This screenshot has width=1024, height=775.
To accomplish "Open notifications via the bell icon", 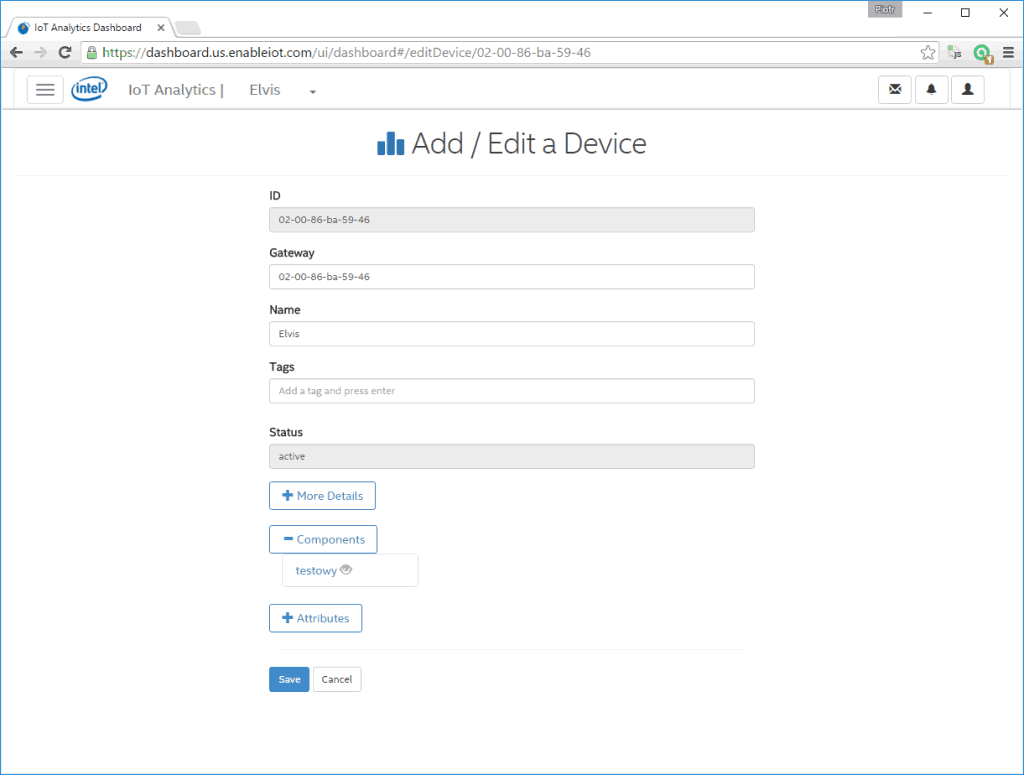I will (x=931, y=89).
